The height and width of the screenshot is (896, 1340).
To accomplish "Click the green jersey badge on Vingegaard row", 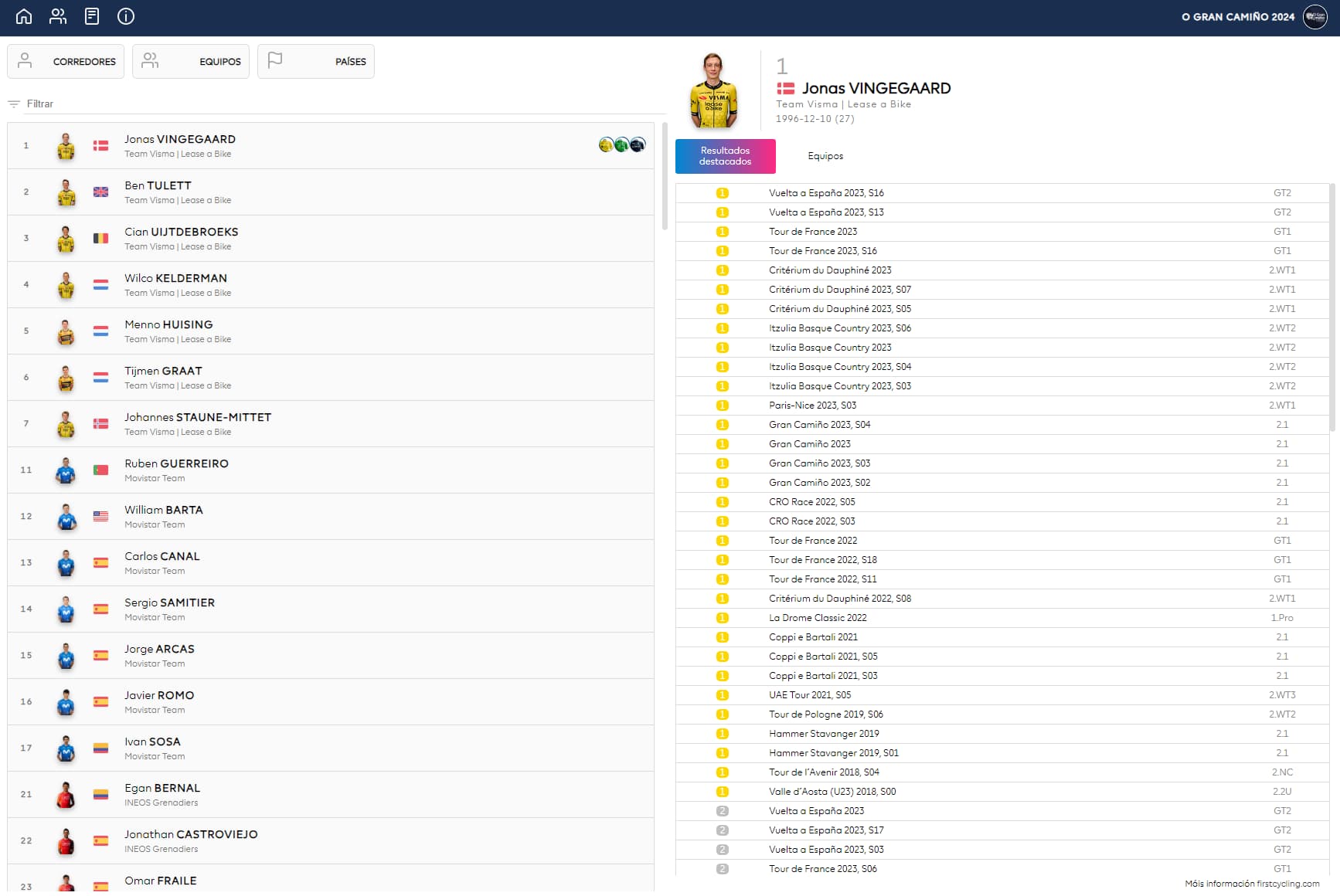I will pos(621,144).
